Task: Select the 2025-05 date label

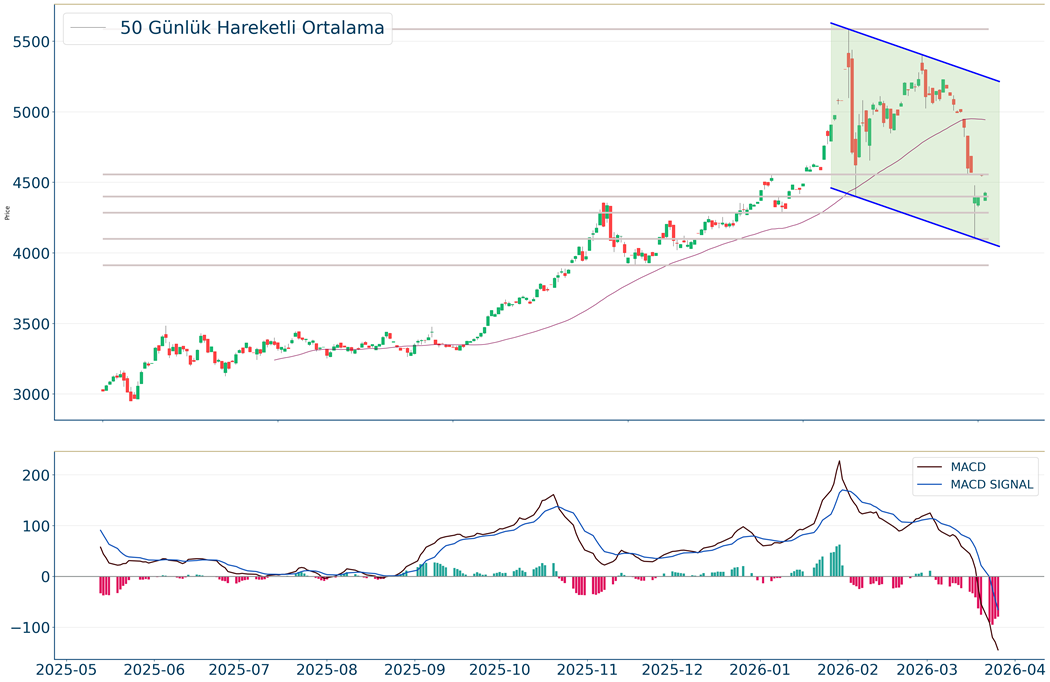Action: [x=76, y=668]
